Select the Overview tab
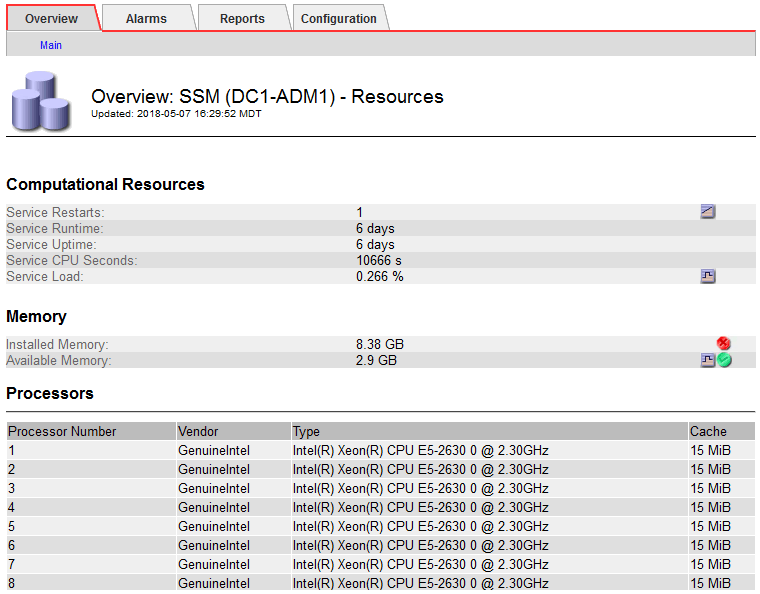This screenshot has height=594, width=760. [51, 18]
